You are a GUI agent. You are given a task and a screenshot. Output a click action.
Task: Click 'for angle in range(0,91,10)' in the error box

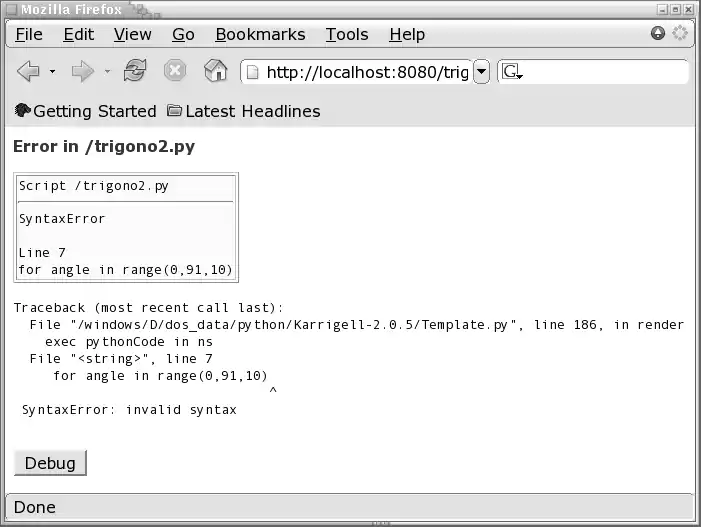[x=125, y=270]
